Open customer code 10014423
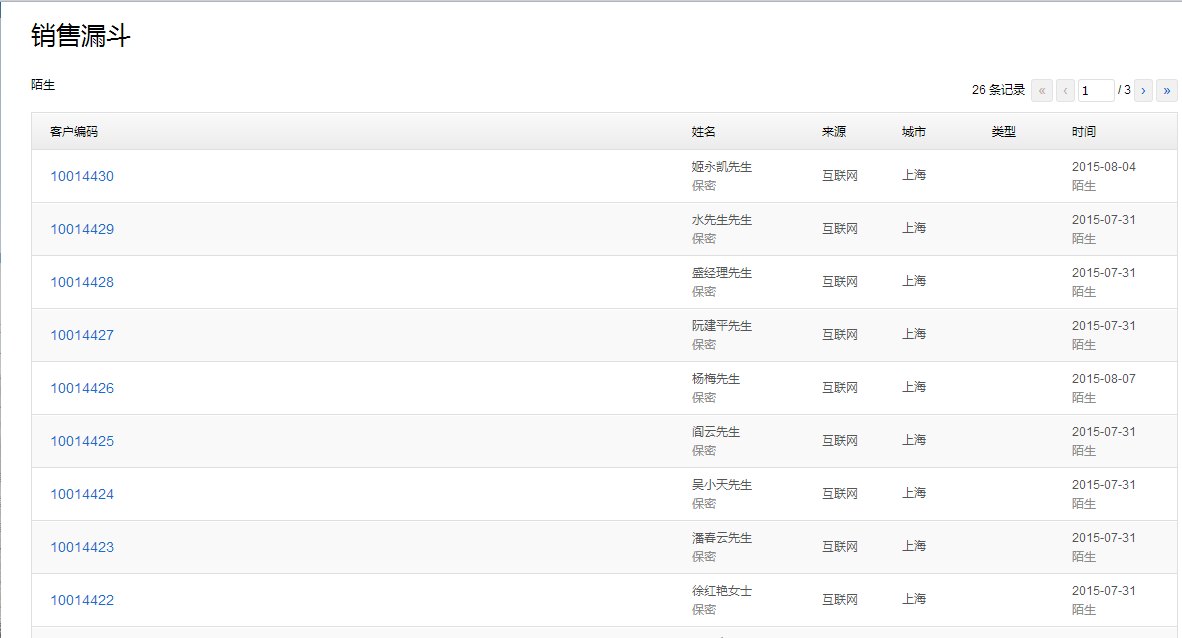This screenshot has width=1182, height=638. 82,547
